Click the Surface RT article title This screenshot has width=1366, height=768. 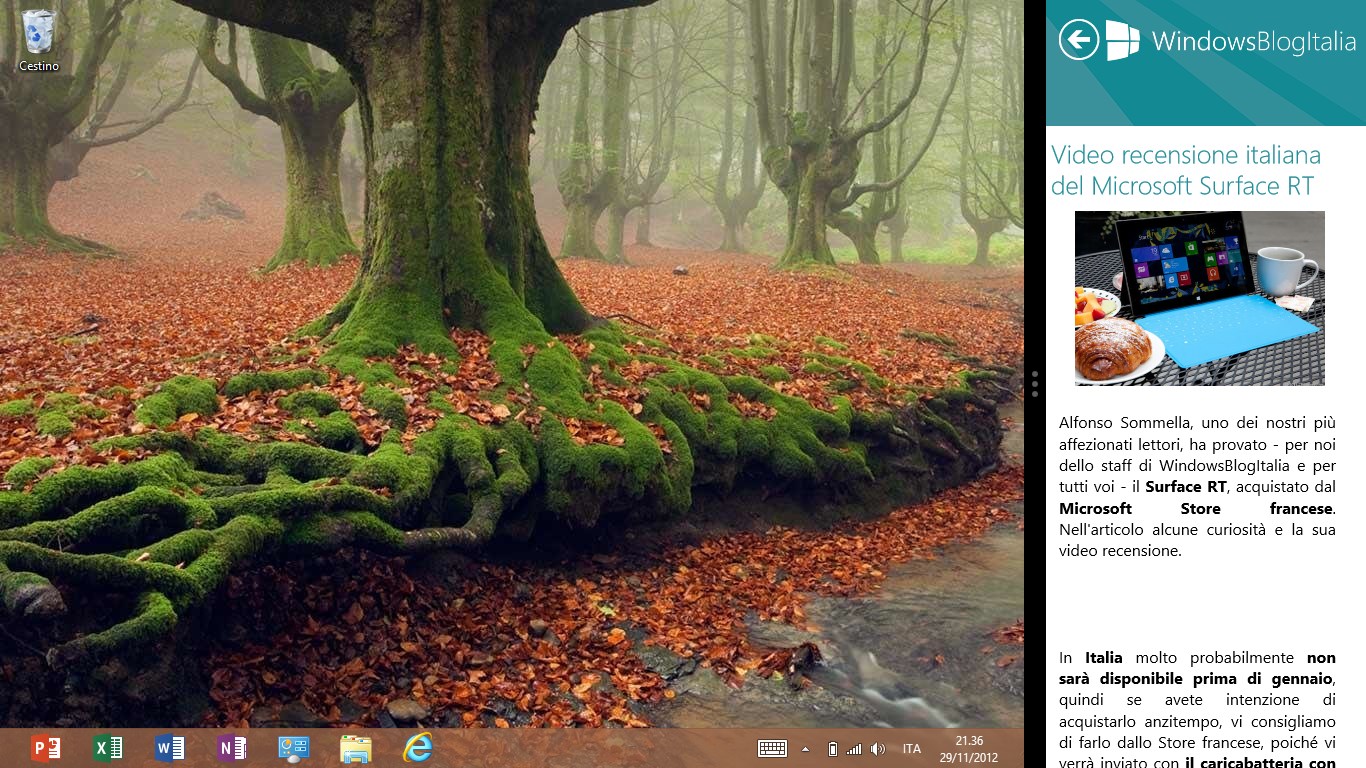(1186, 170)
